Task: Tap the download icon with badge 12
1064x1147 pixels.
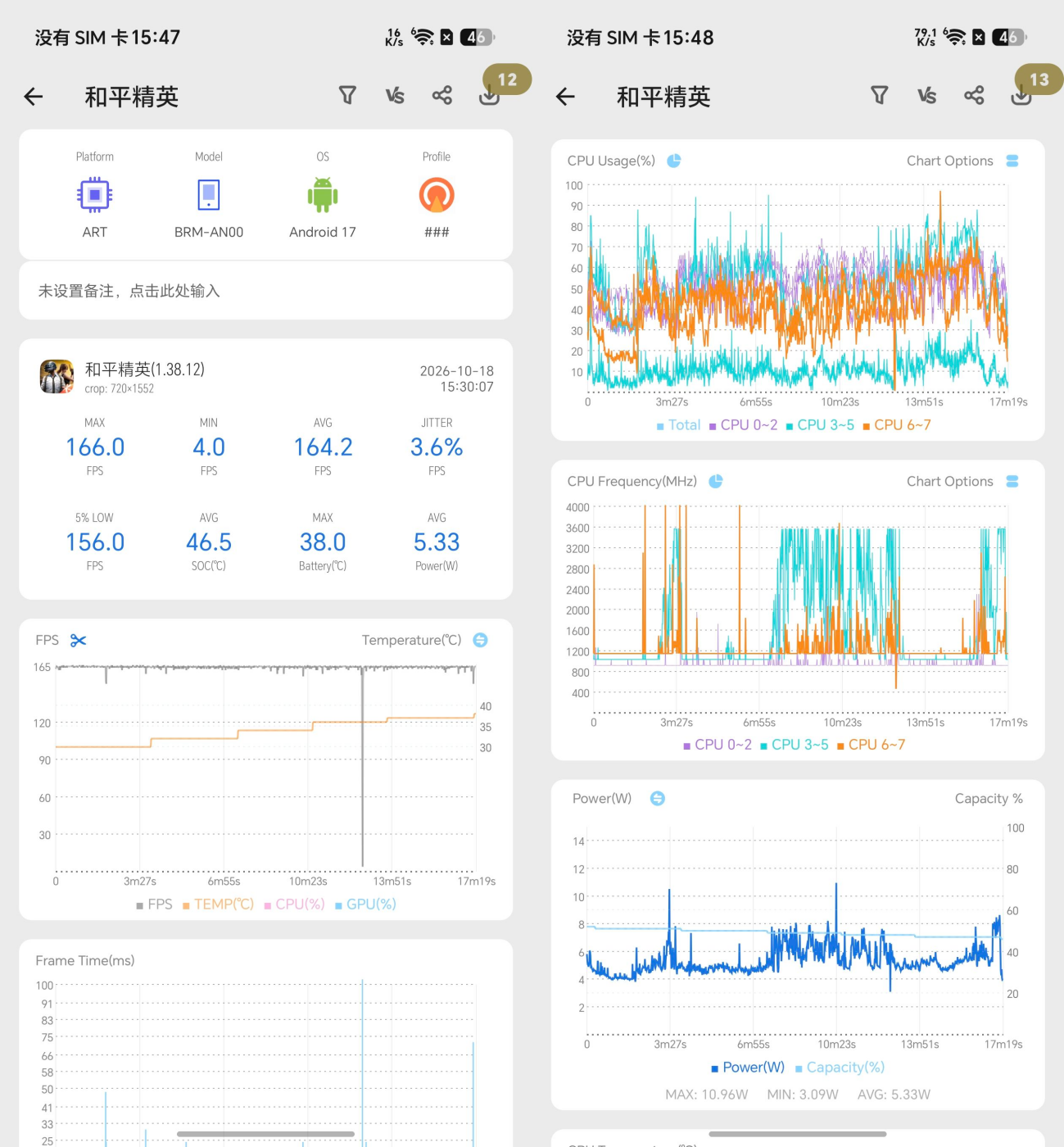Action: (x=490, y=96)
